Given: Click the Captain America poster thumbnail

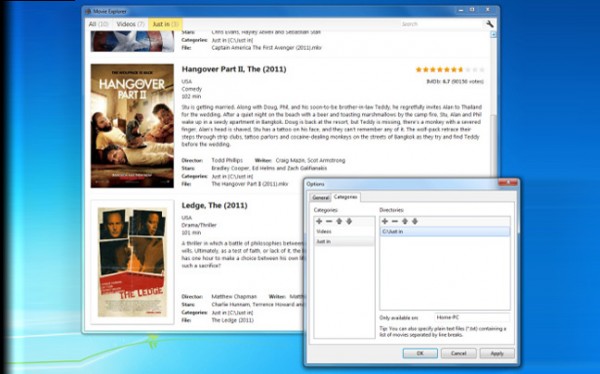Looking at the screenshot, I should pos(132,41).
